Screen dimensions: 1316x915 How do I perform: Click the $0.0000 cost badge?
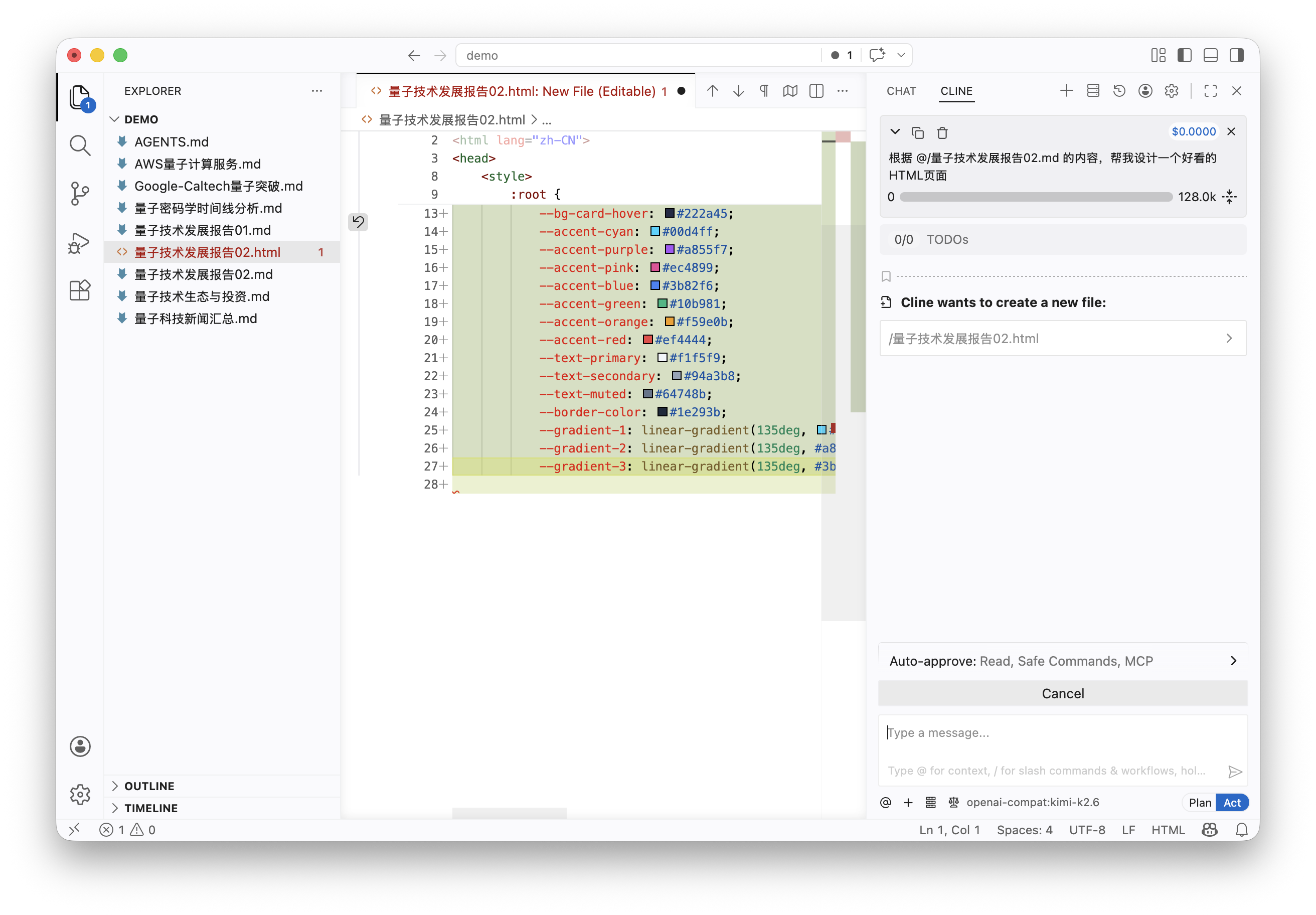click(x=1193, y=131)
